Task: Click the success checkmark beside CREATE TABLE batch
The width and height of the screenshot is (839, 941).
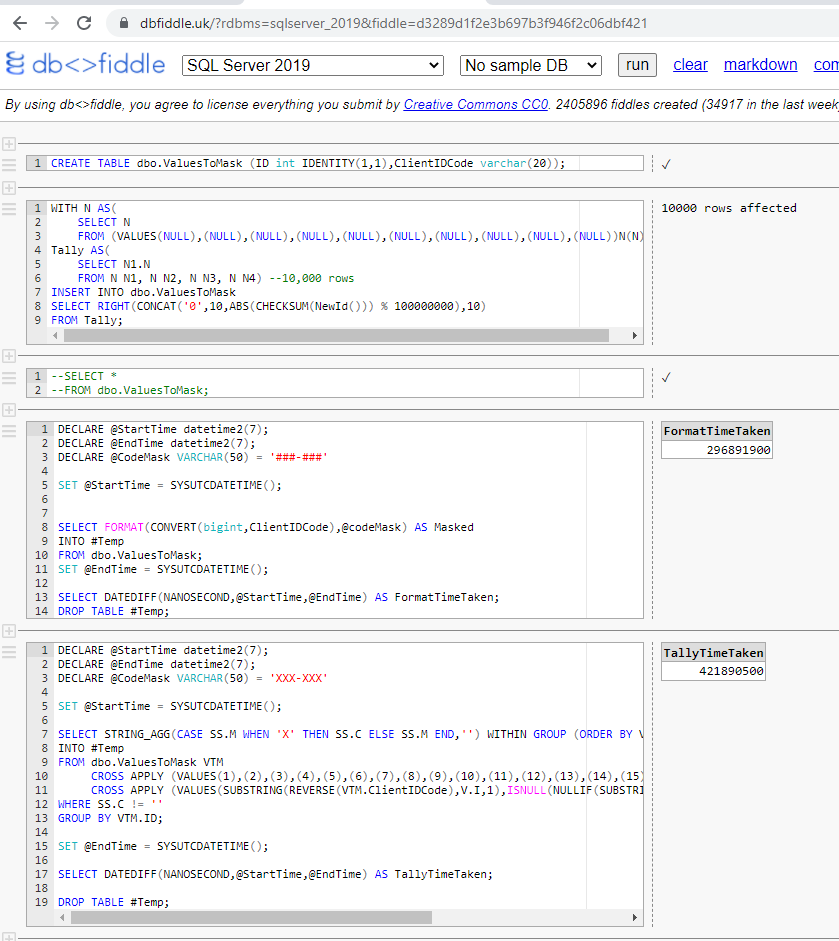Action: [x=666, y=164]
